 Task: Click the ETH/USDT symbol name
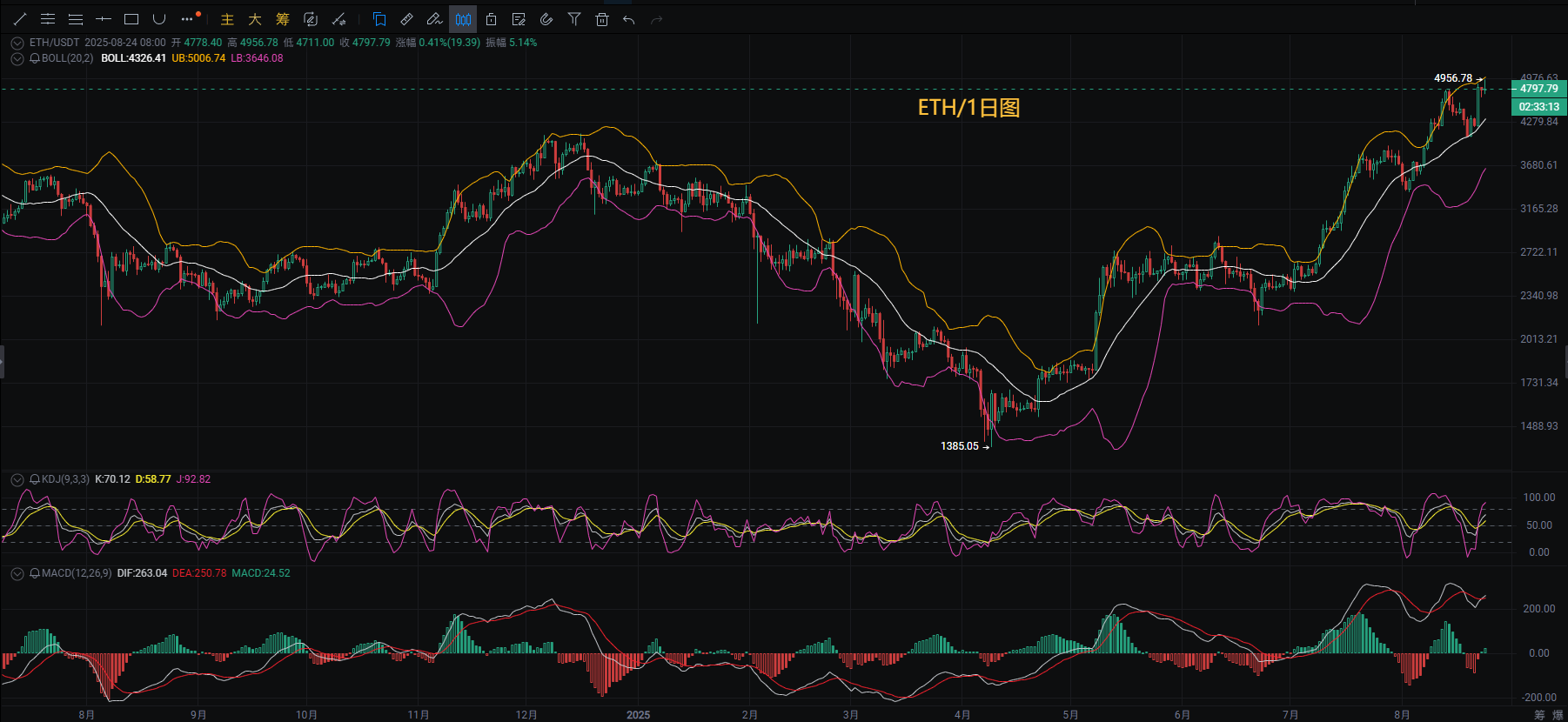[54, 43]
